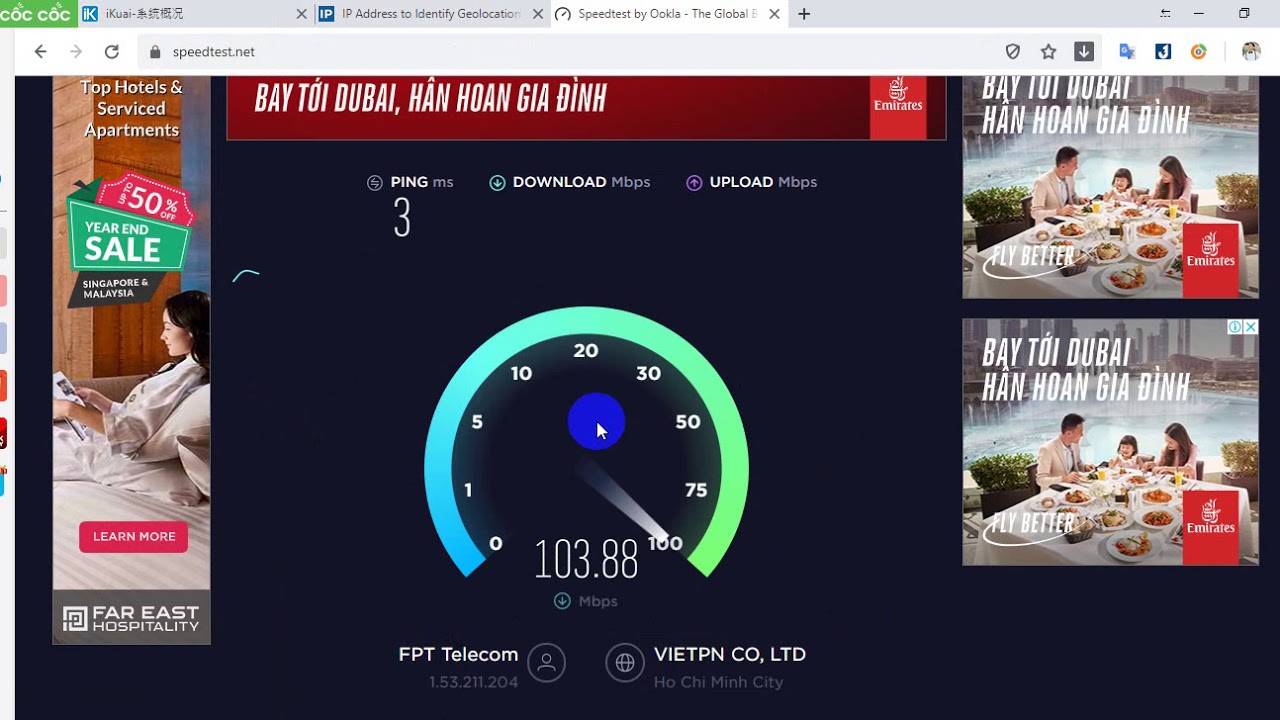Click the user icon beside FPT Telecom

(546, 663)
